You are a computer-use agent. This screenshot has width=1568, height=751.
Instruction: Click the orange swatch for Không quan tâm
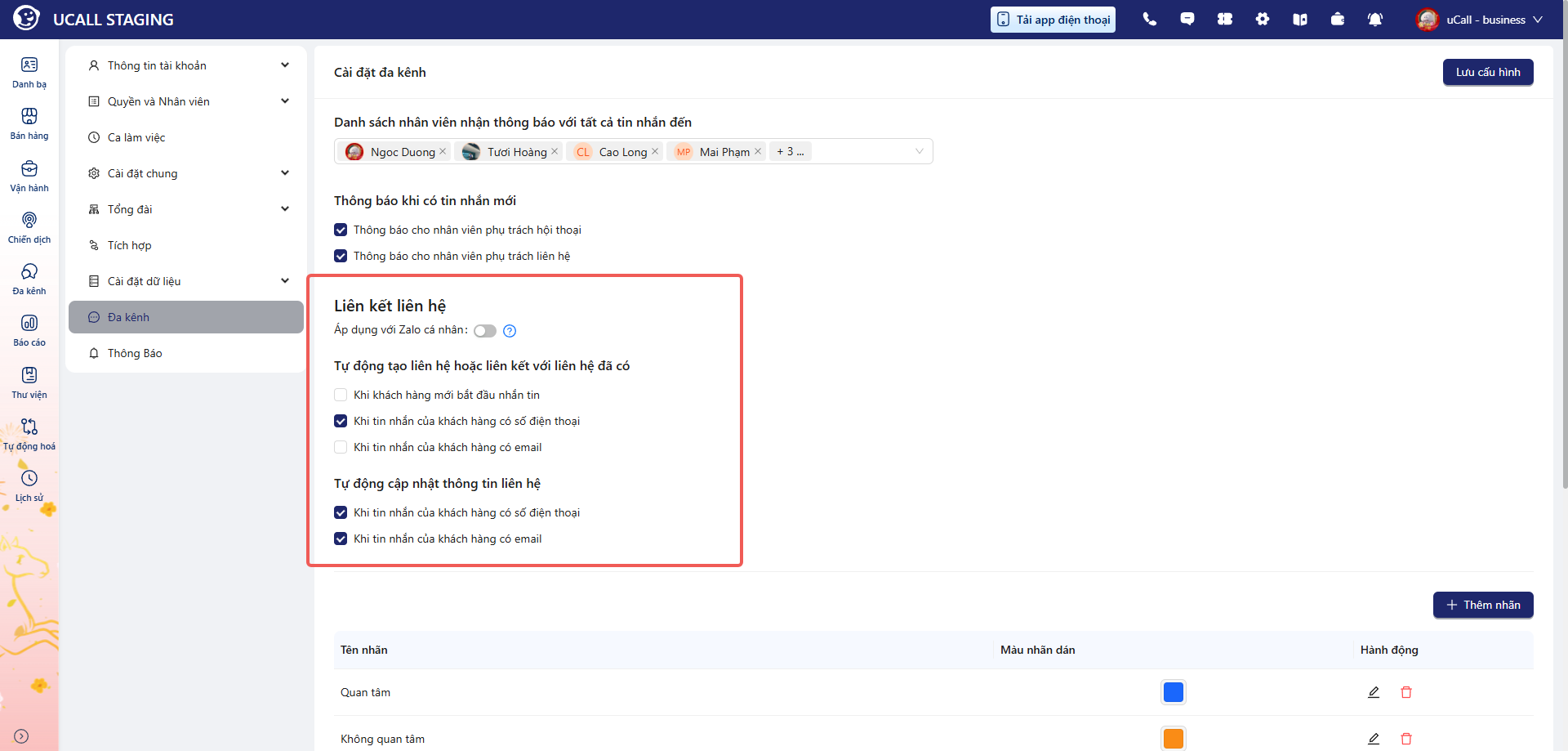click(1174, 739)
